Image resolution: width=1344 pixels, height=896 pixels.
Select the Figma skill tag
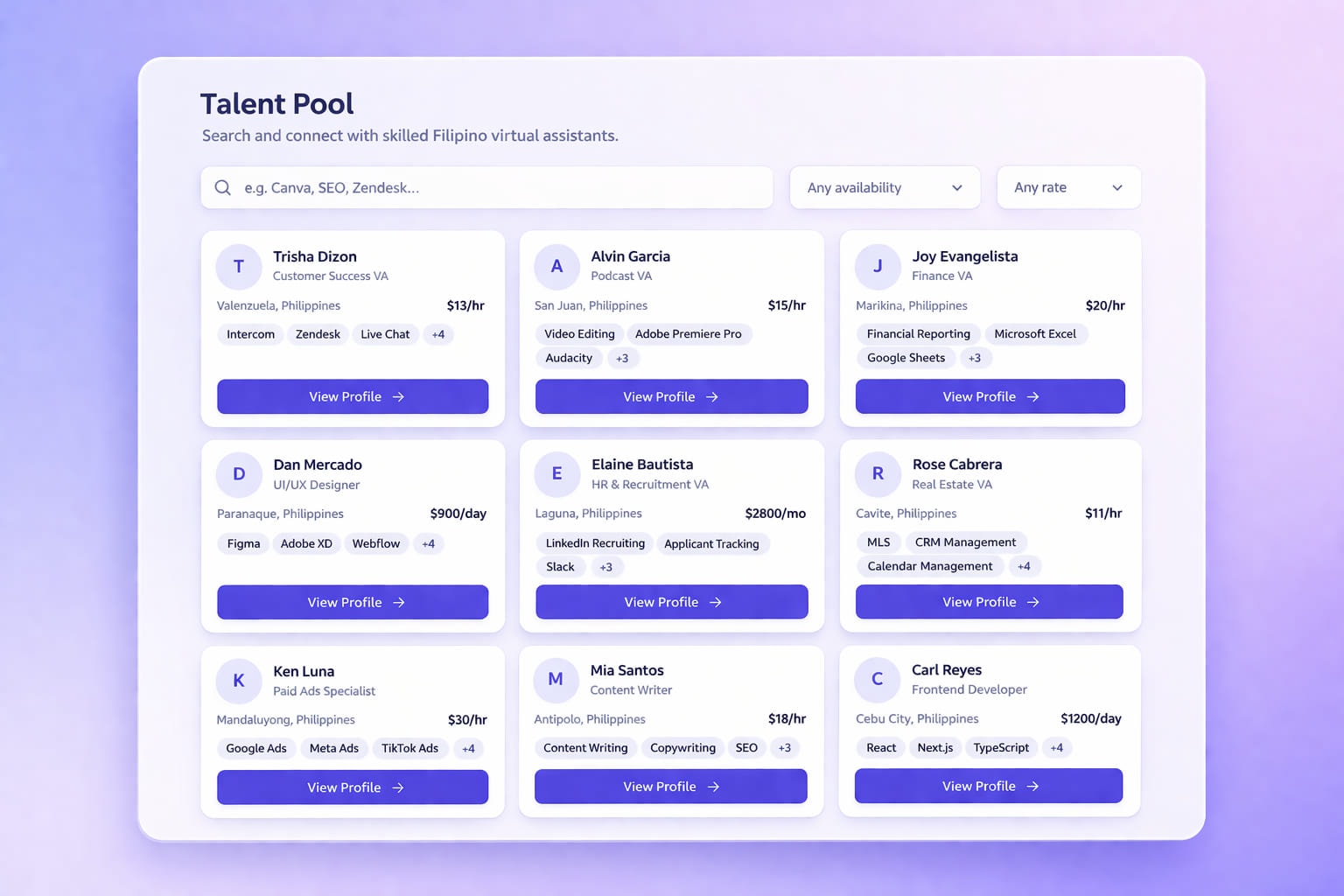[x=242, y=543]
